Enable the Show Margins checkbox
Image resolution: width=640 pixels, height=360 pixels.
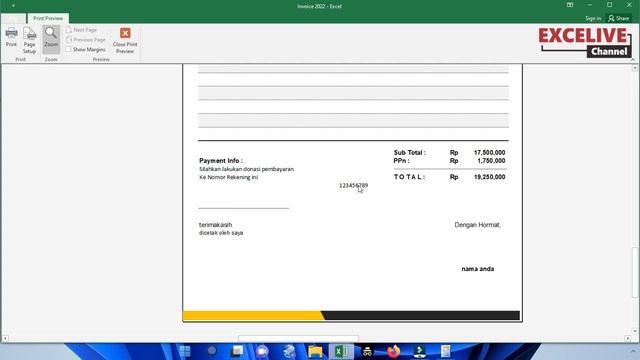pyautogui.click(x=68, y=49)
